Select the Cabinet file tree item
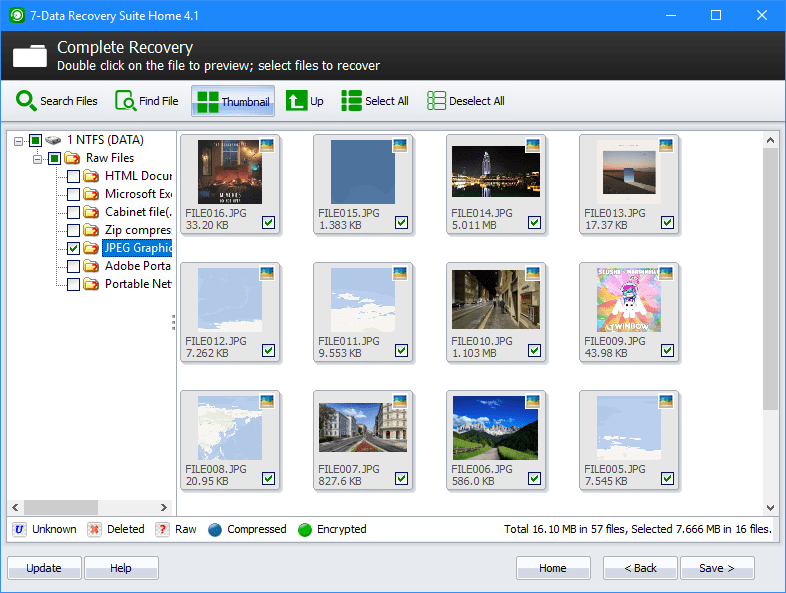 pos(138,212)
